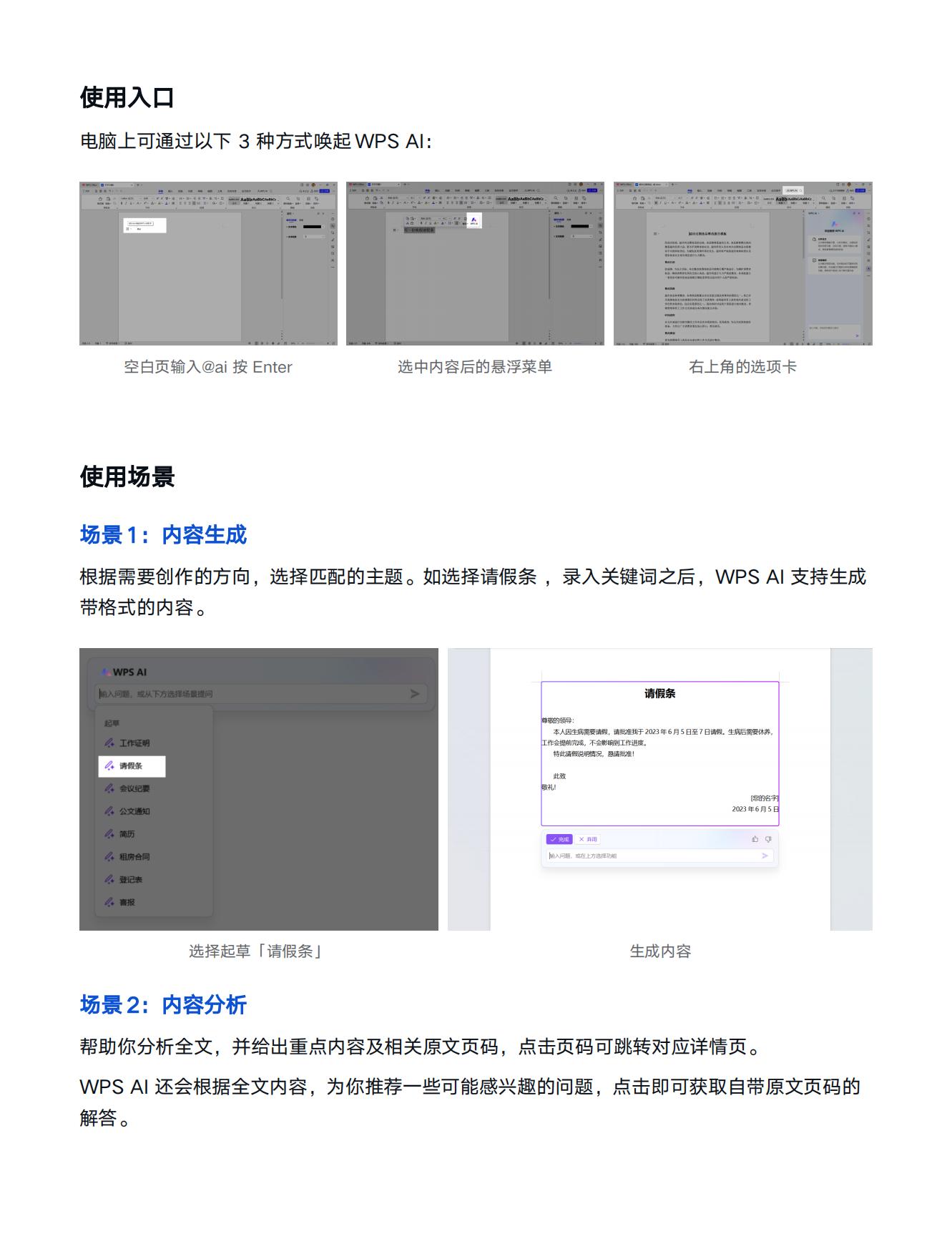Select 会议纪要 from the 起草 list
The width and height of the screenshot is (952, 1259).
134,788
